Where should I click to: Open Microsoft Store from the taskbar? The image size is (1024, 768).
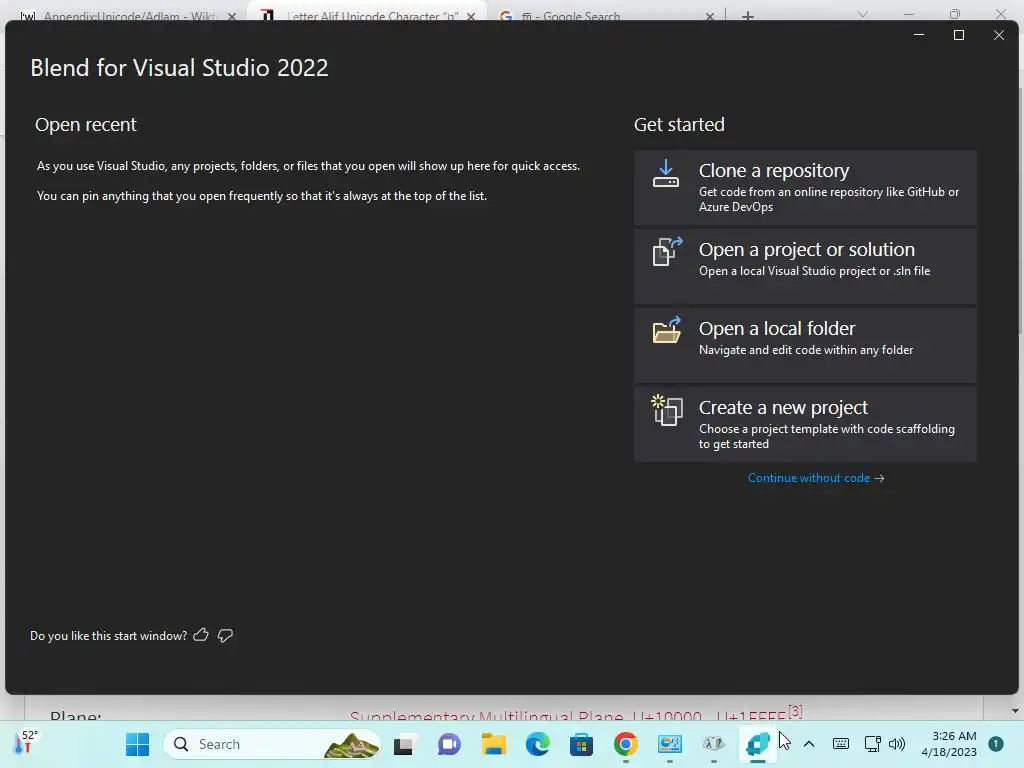pos(581,744)
